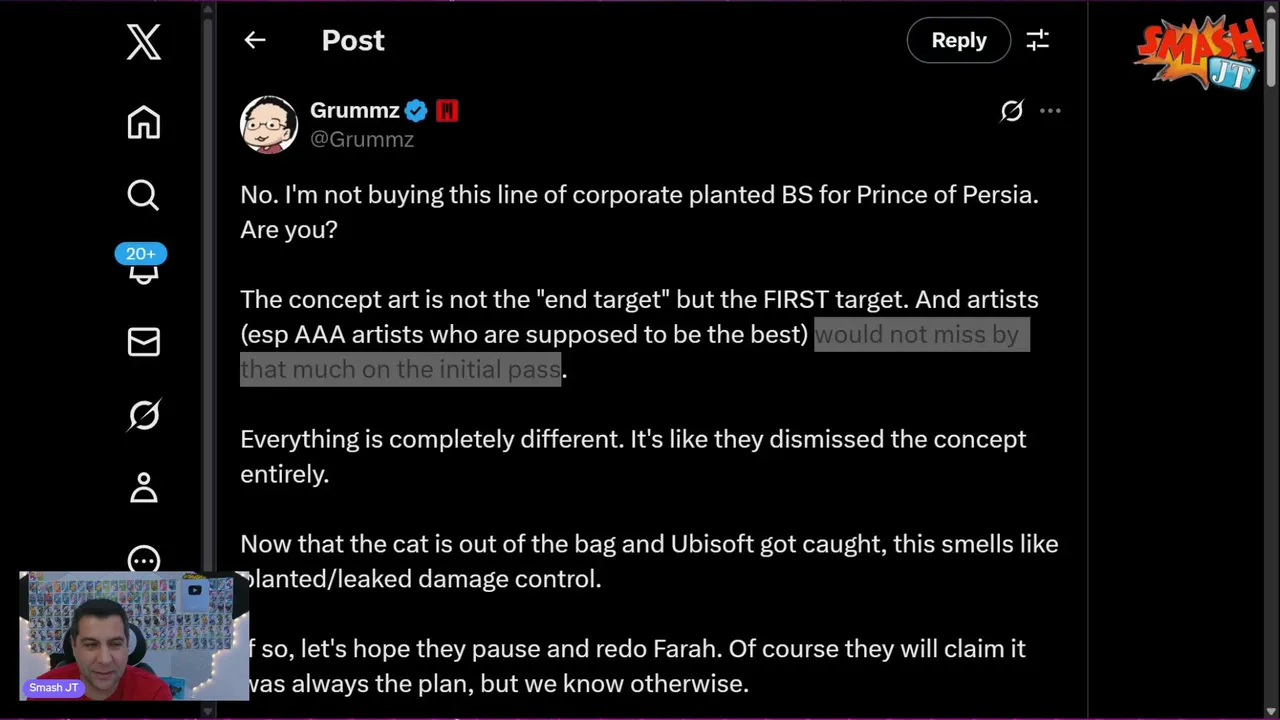This screenshot has height=720, width=1280.
Task: Open Messages envelope icon
Action: 144,342
